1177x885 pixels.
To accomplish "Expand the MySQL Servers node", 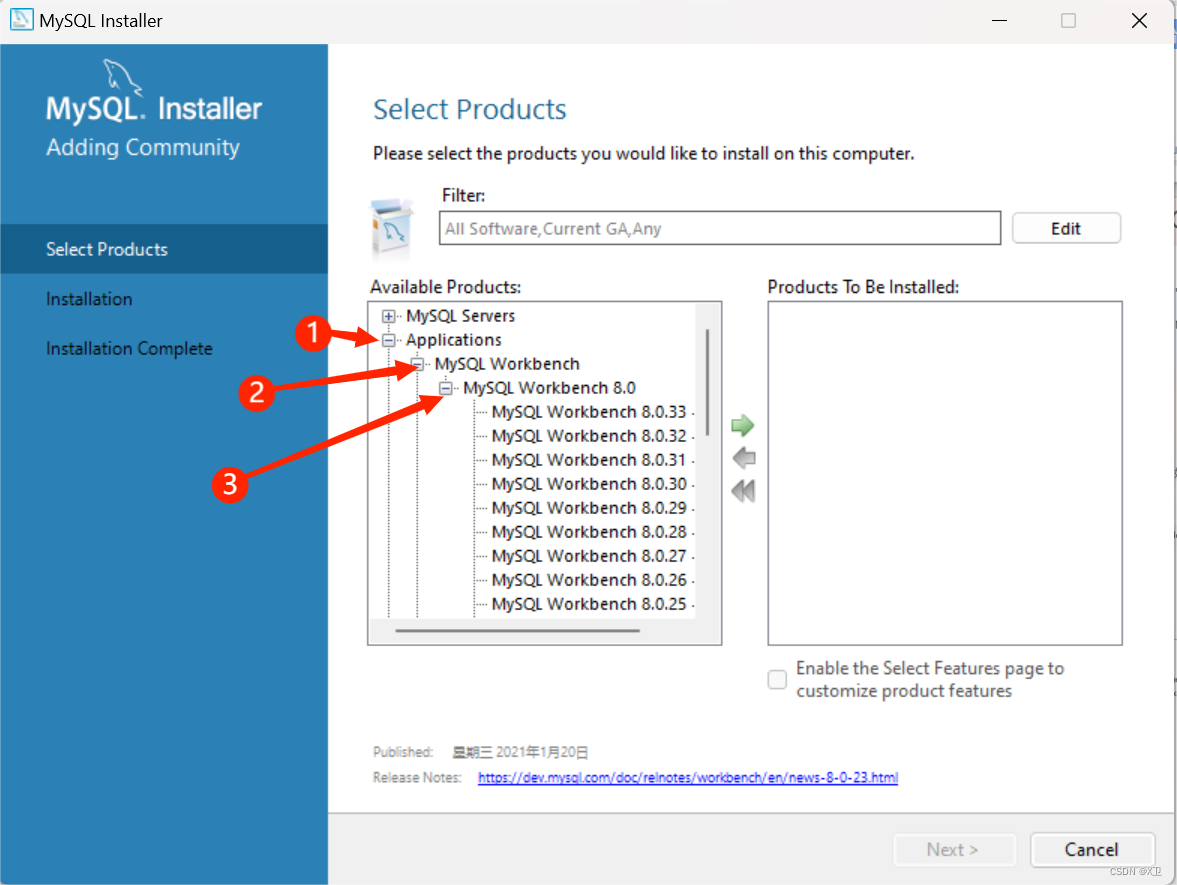I will click(x=388, y=315).
